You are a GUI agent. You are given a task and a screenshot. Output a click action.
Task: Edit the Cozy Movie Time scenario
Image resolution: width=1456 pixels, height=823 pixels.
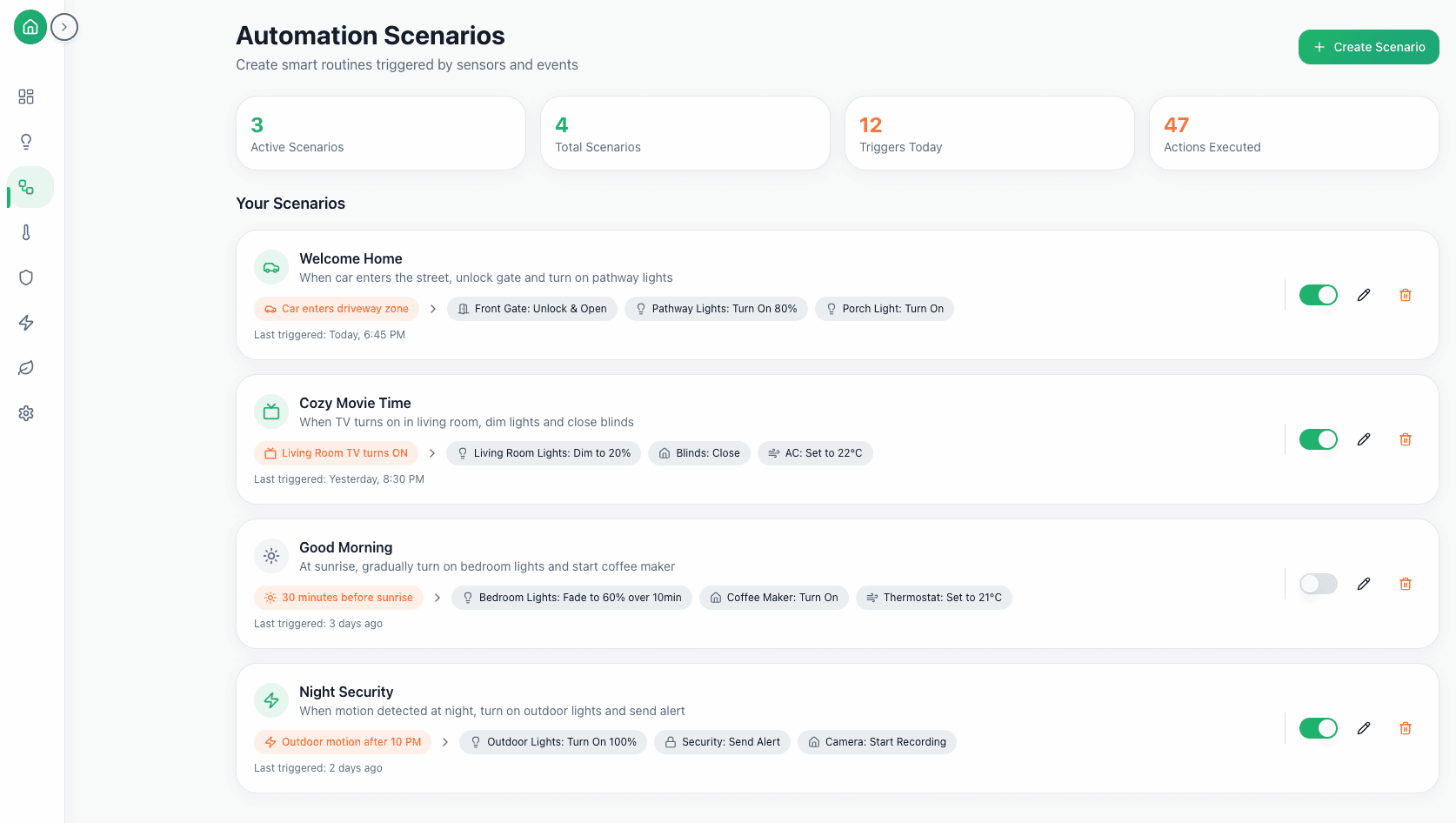1364,439
